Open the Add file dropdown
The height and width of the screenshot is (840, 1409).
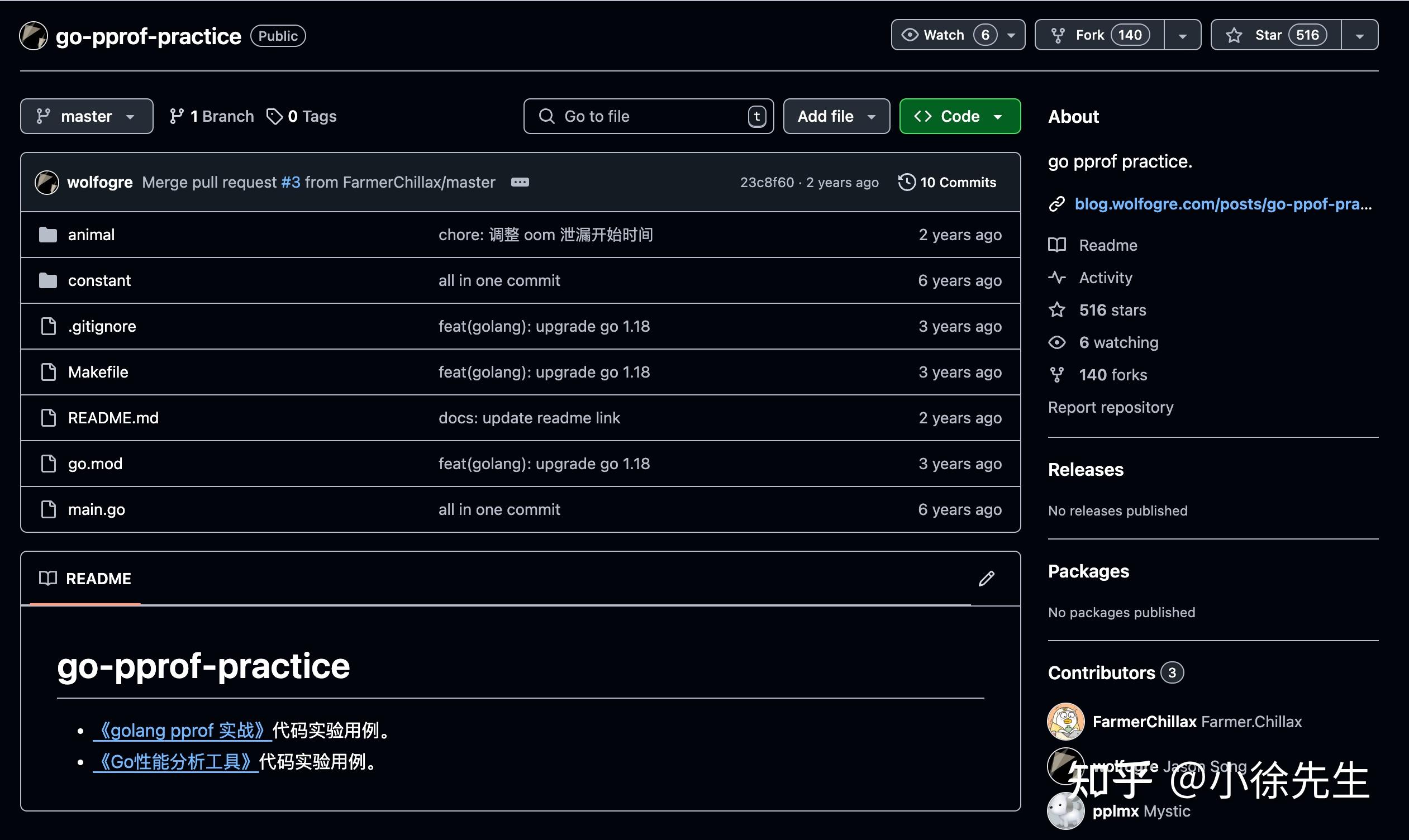(x=837, y=116)
